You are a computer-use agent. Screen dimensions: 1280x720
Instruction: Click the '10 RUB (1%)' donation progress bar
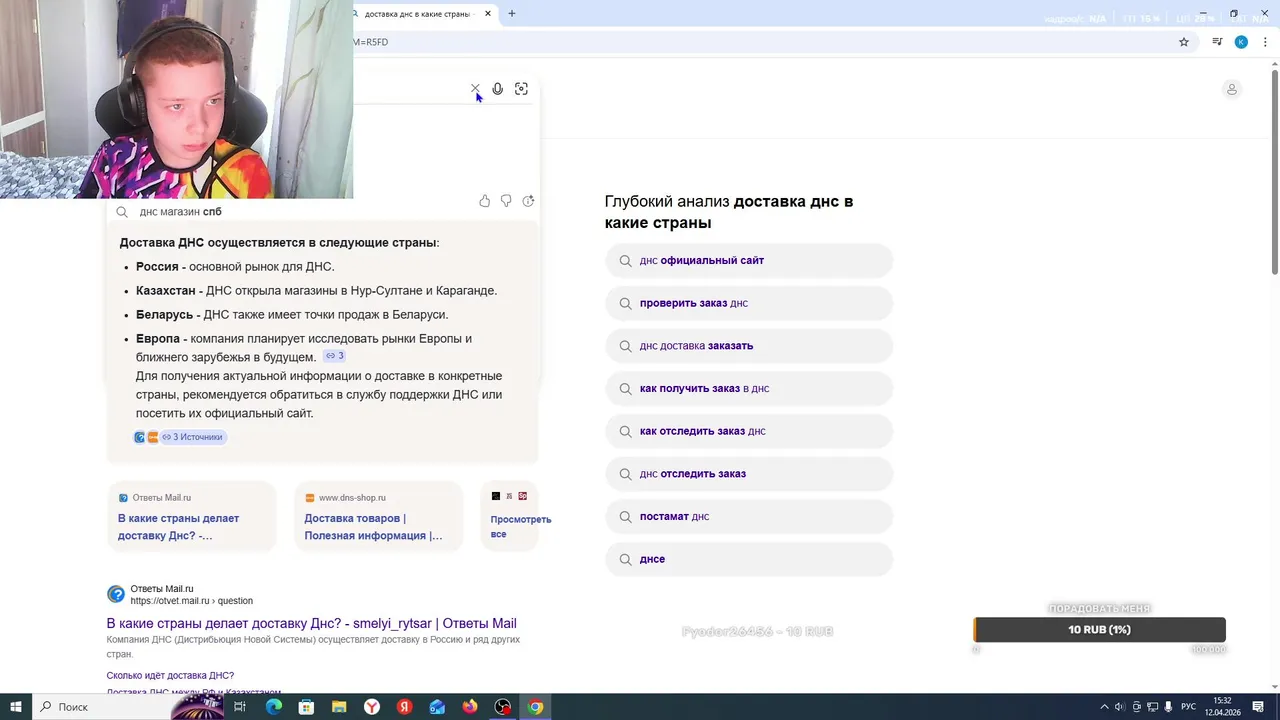coord(1099,630)
